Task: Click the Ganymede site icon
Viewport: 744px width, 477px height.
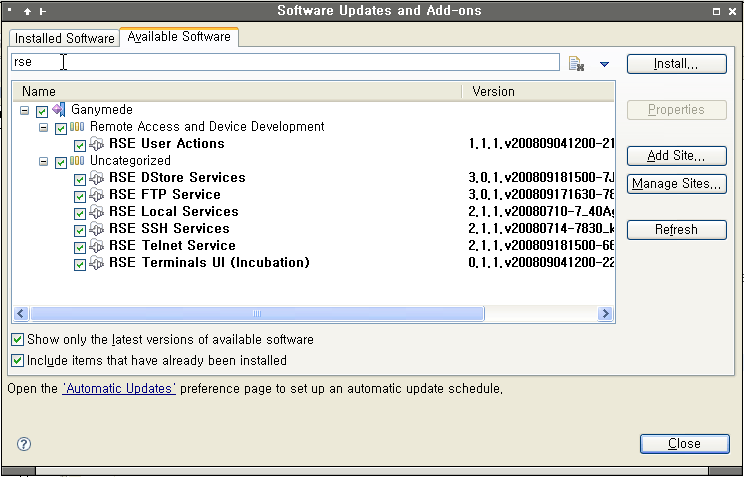Action: point(59,110)
